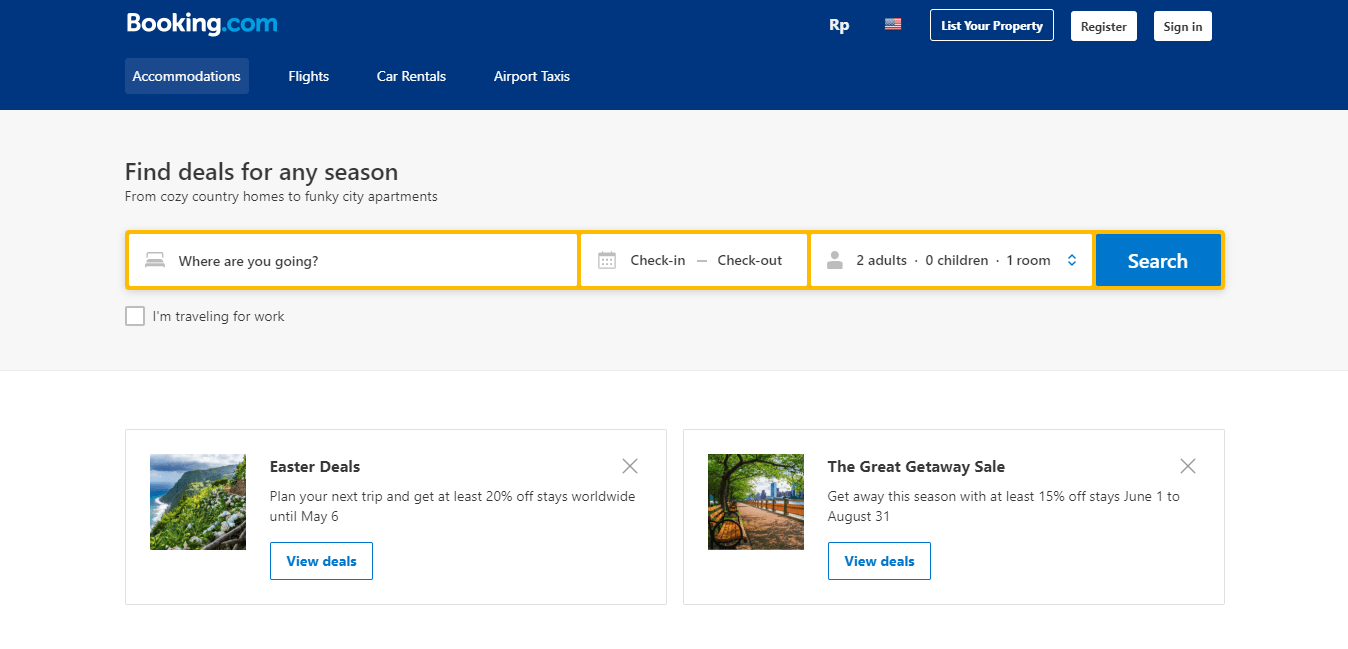The height and width of the screenshot is (649, 1348).
Task: Dismiss the Easter Deals card
Action: coord(629,466)
